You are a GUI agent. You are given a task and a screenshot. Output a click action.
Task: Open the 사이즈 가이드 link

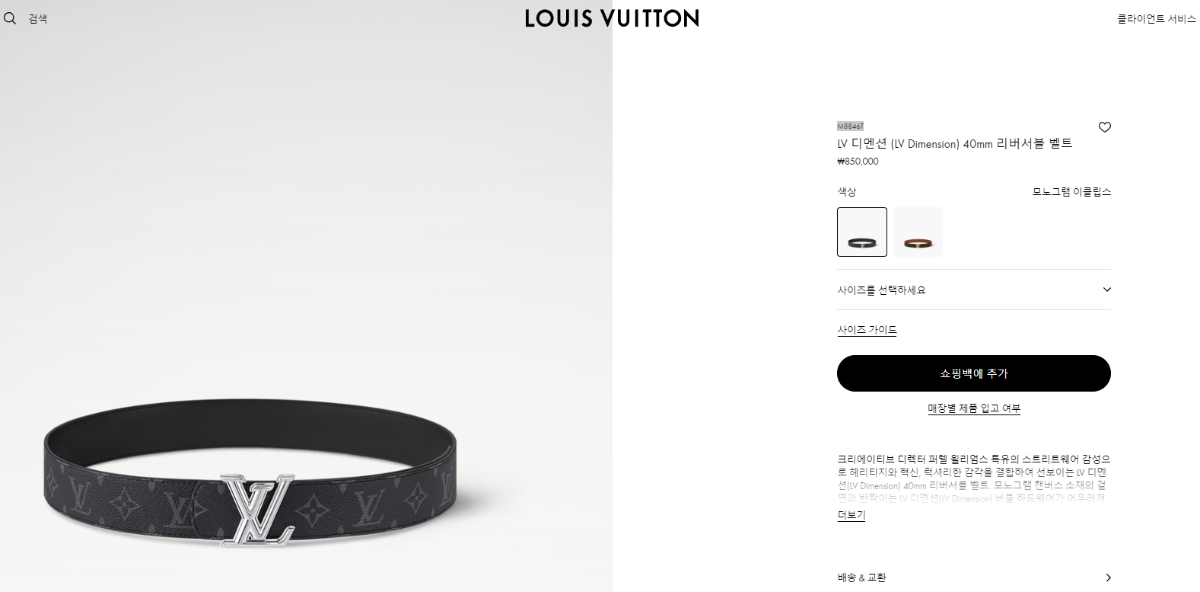coord(867,330)
